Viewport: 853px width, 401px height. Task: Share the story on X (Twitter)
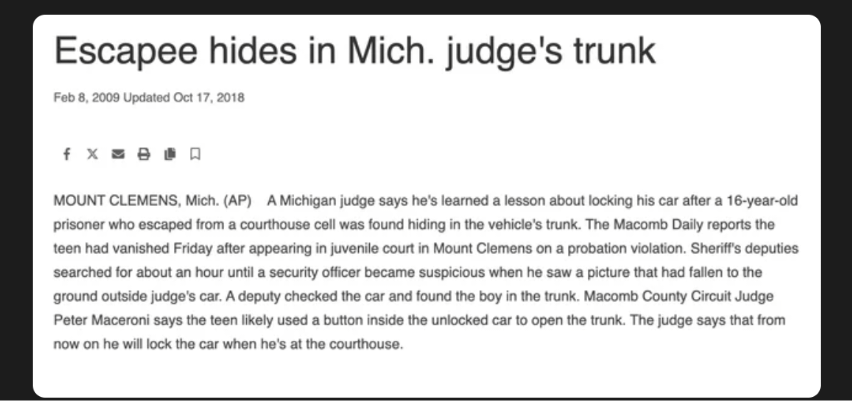pos(92,154)
